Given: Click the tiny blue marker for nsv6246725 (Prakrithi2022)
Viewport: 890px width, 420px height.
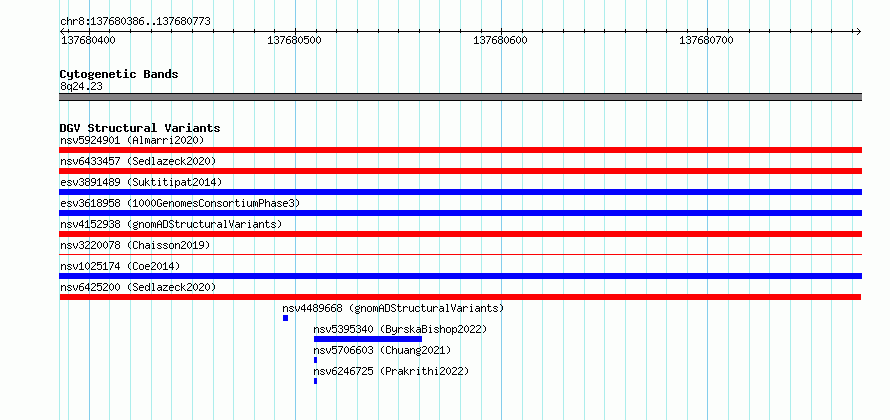Looking at the screenshot, I should [x=315, y=381].
